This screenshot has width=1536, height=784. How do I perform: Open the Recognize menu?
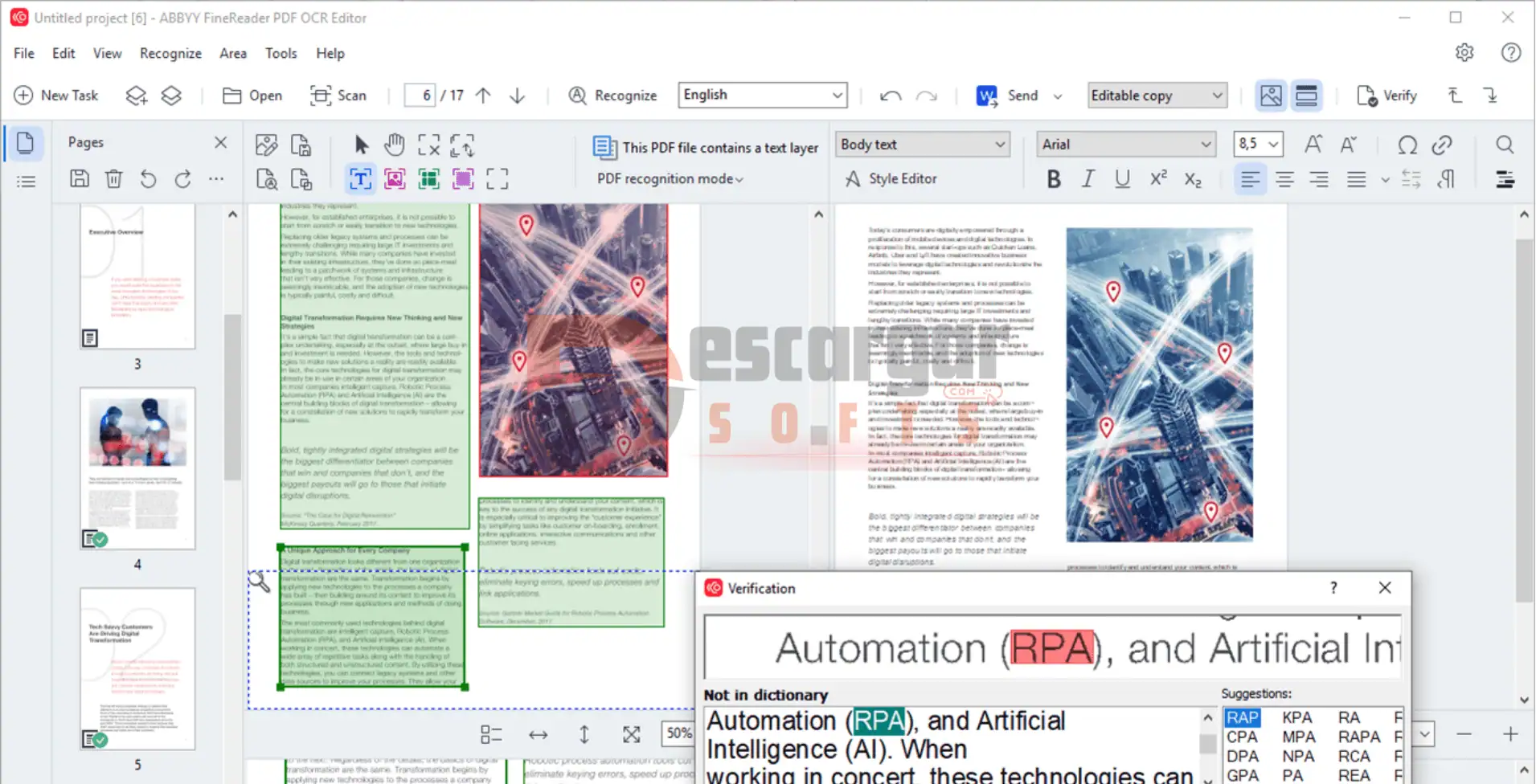click(170, 53)
